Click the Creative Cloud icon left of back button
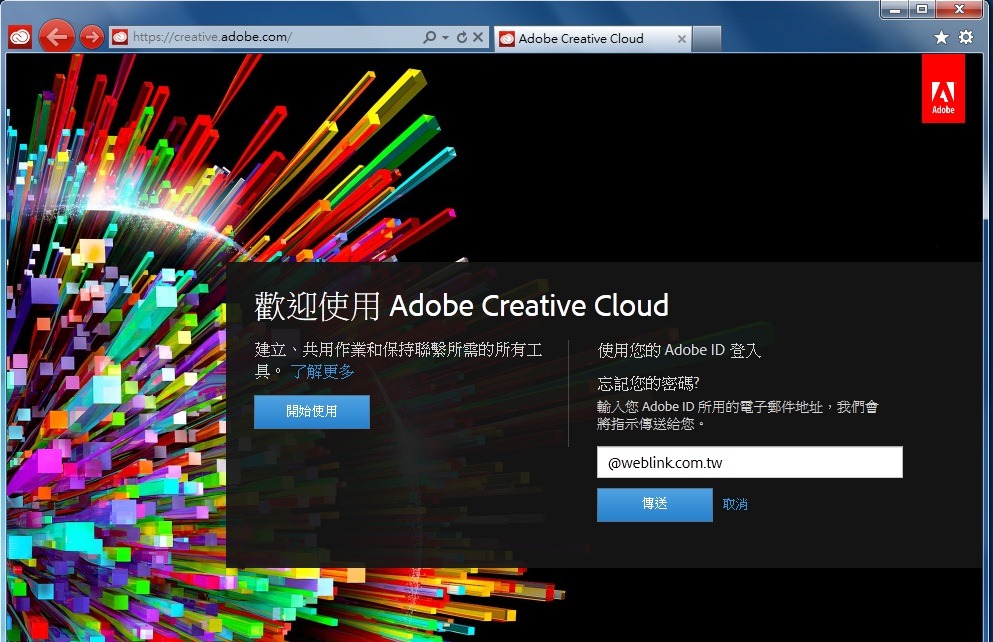This screenshot has height=642, width=993. click(20, 37)
